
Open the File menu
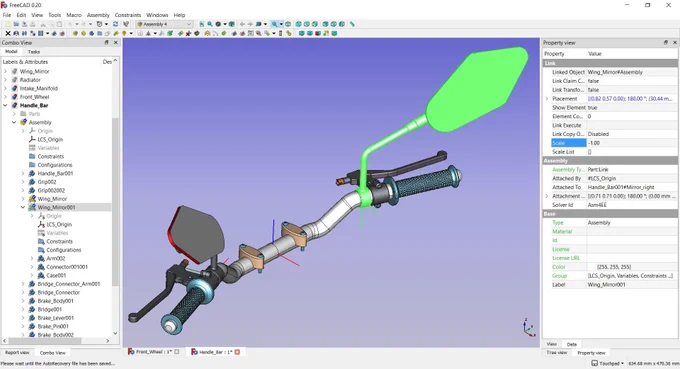tap(7, 15)
